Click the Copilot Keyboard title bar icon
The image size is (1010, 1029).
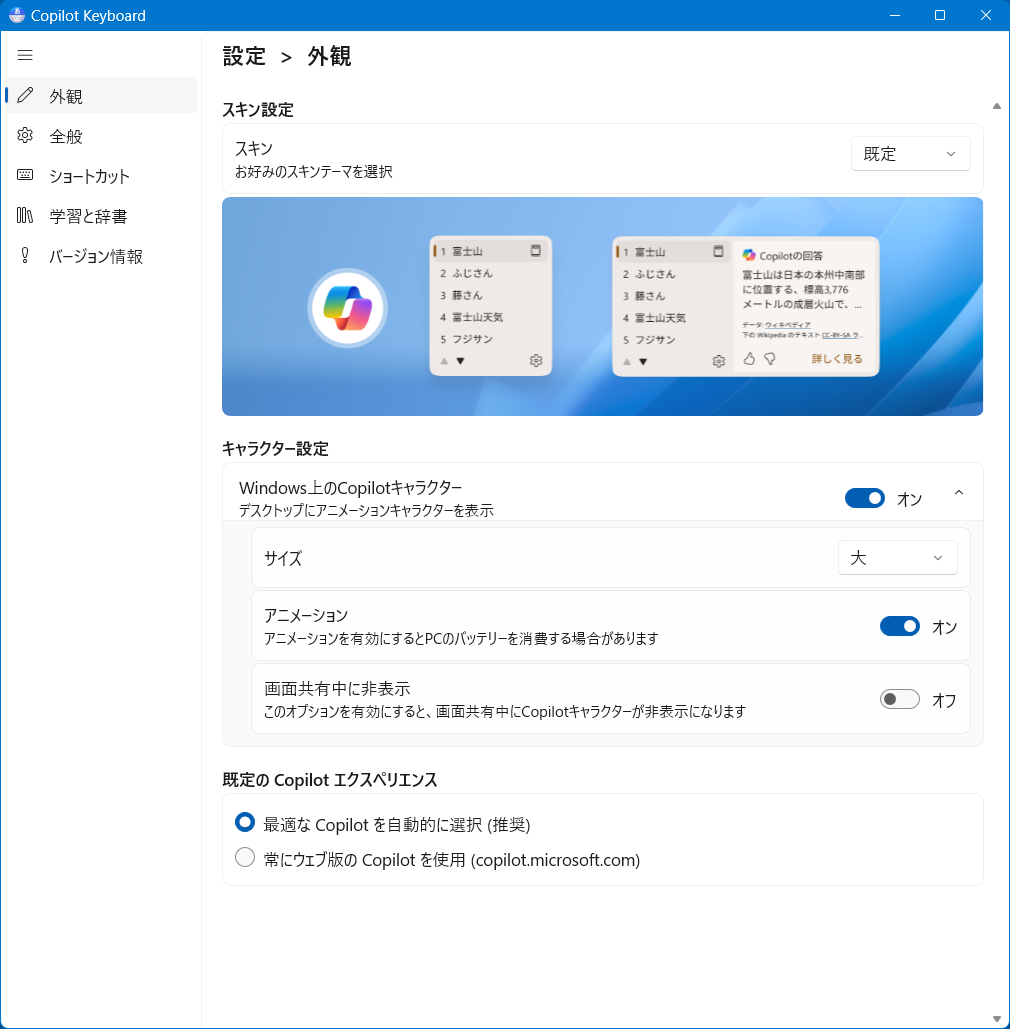[x=16, y=15]
